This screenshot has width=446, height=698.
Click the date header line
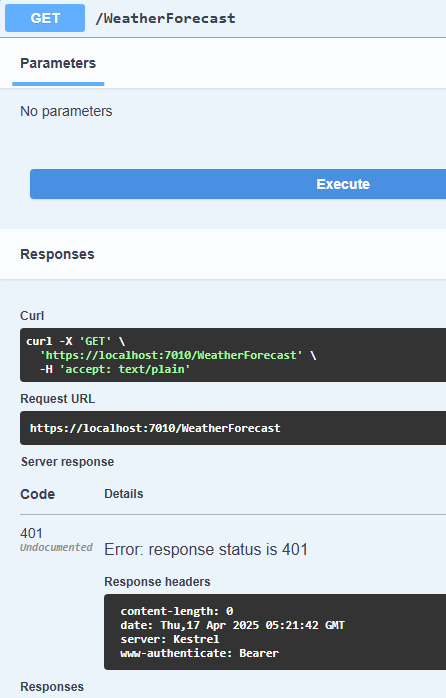(232, 625)
